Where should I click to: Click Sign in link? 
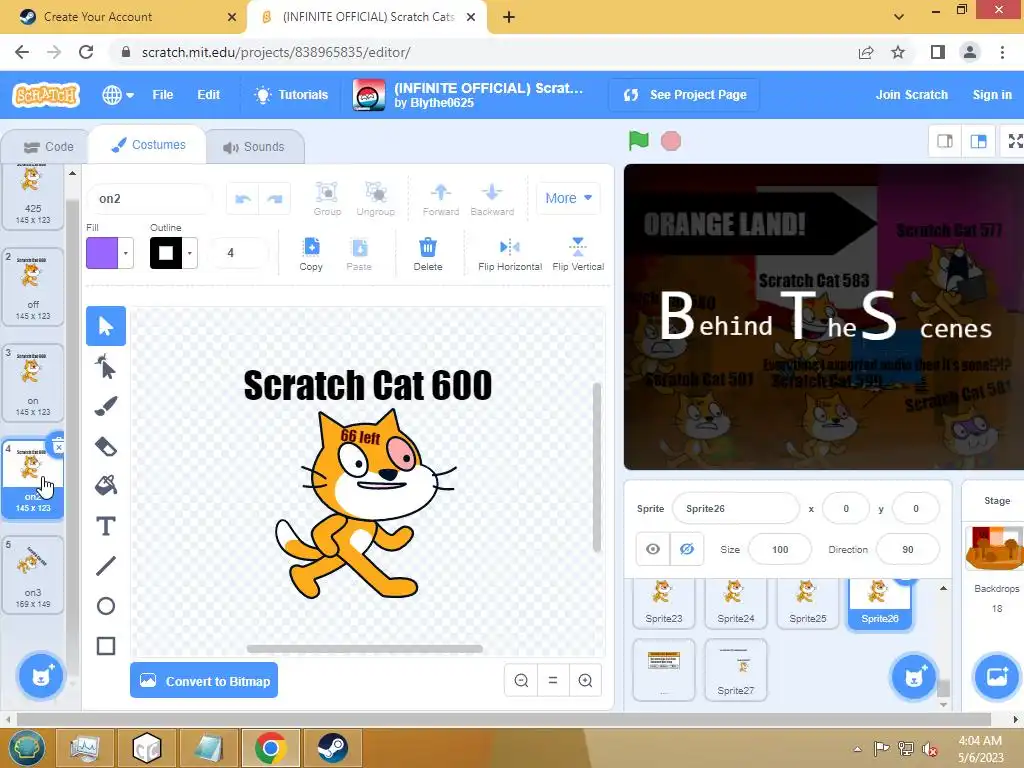click(992, 95)
